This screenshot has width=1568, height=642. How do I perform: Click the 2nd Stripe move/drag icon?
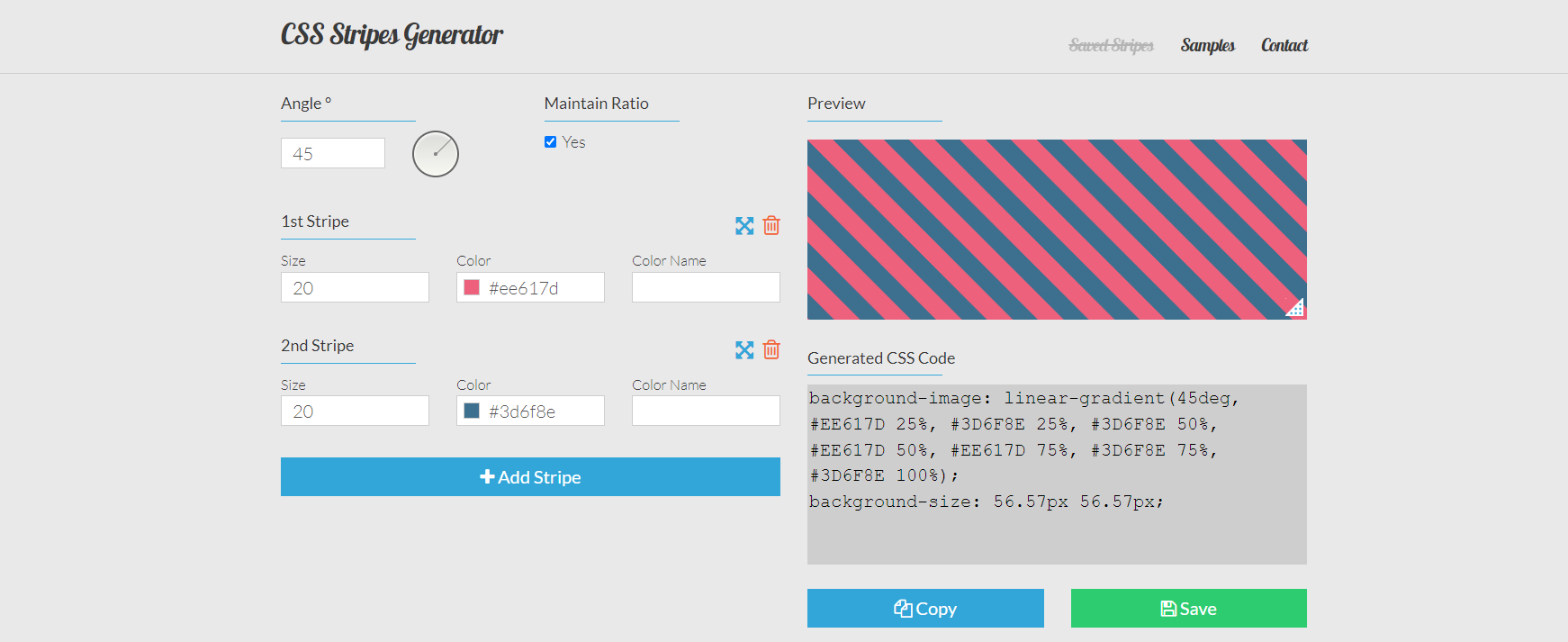[x=743, y=350]
